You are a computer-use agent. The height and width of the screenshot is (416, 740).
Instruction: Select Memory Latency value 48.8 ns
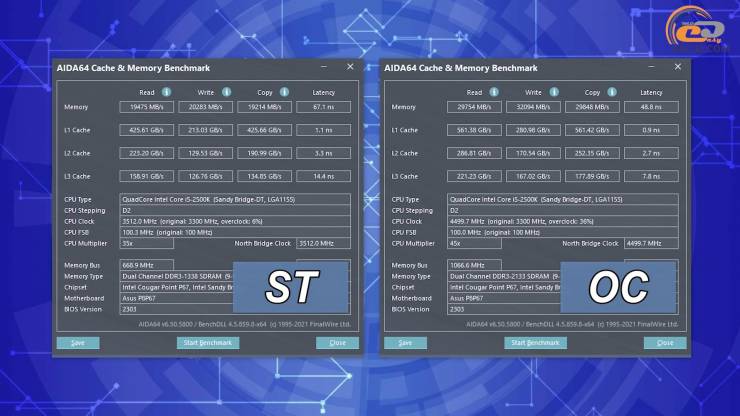pos(651,107)
